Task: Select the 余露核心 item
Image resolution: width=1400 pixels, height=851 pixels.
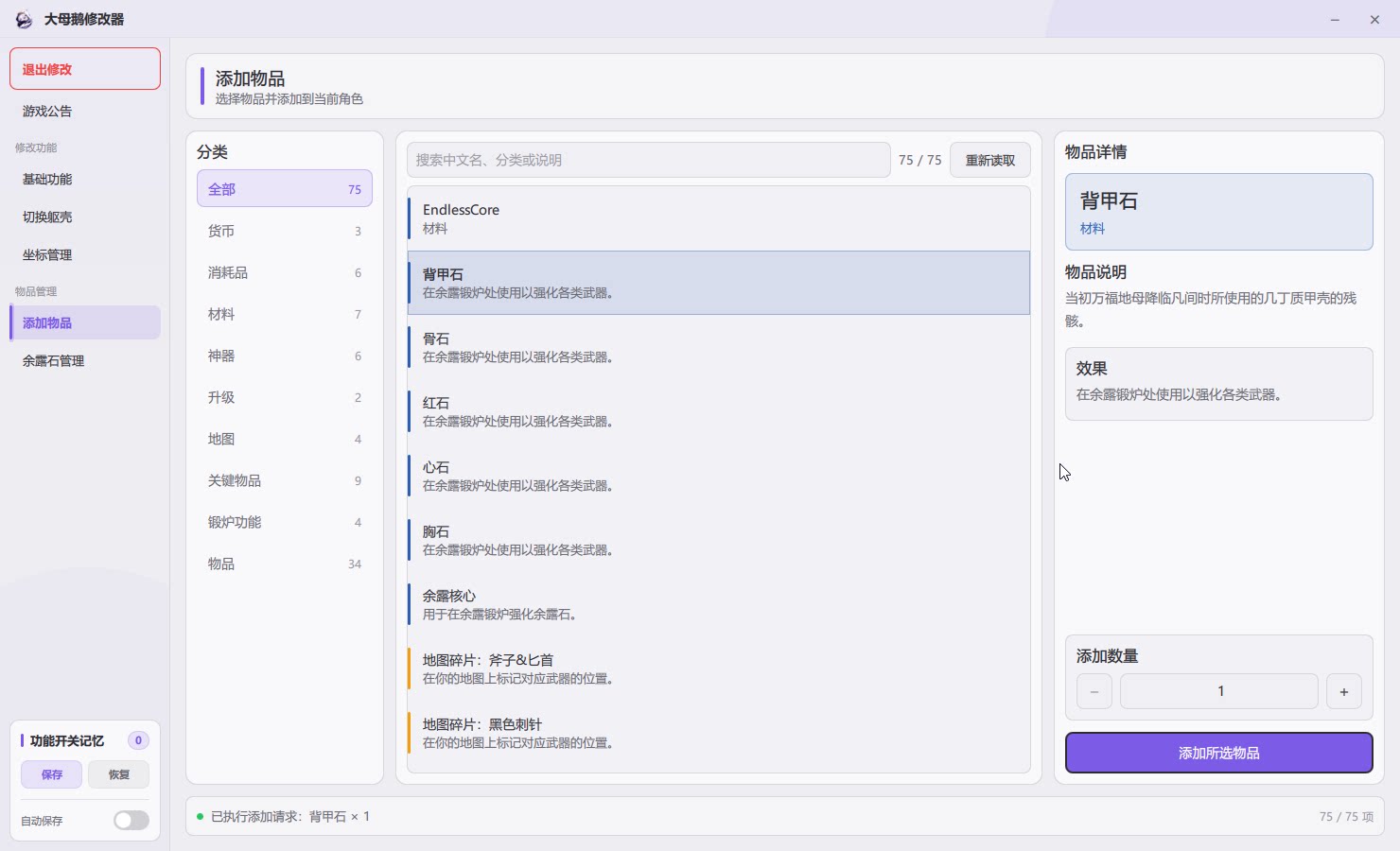Action: point(719,604)
